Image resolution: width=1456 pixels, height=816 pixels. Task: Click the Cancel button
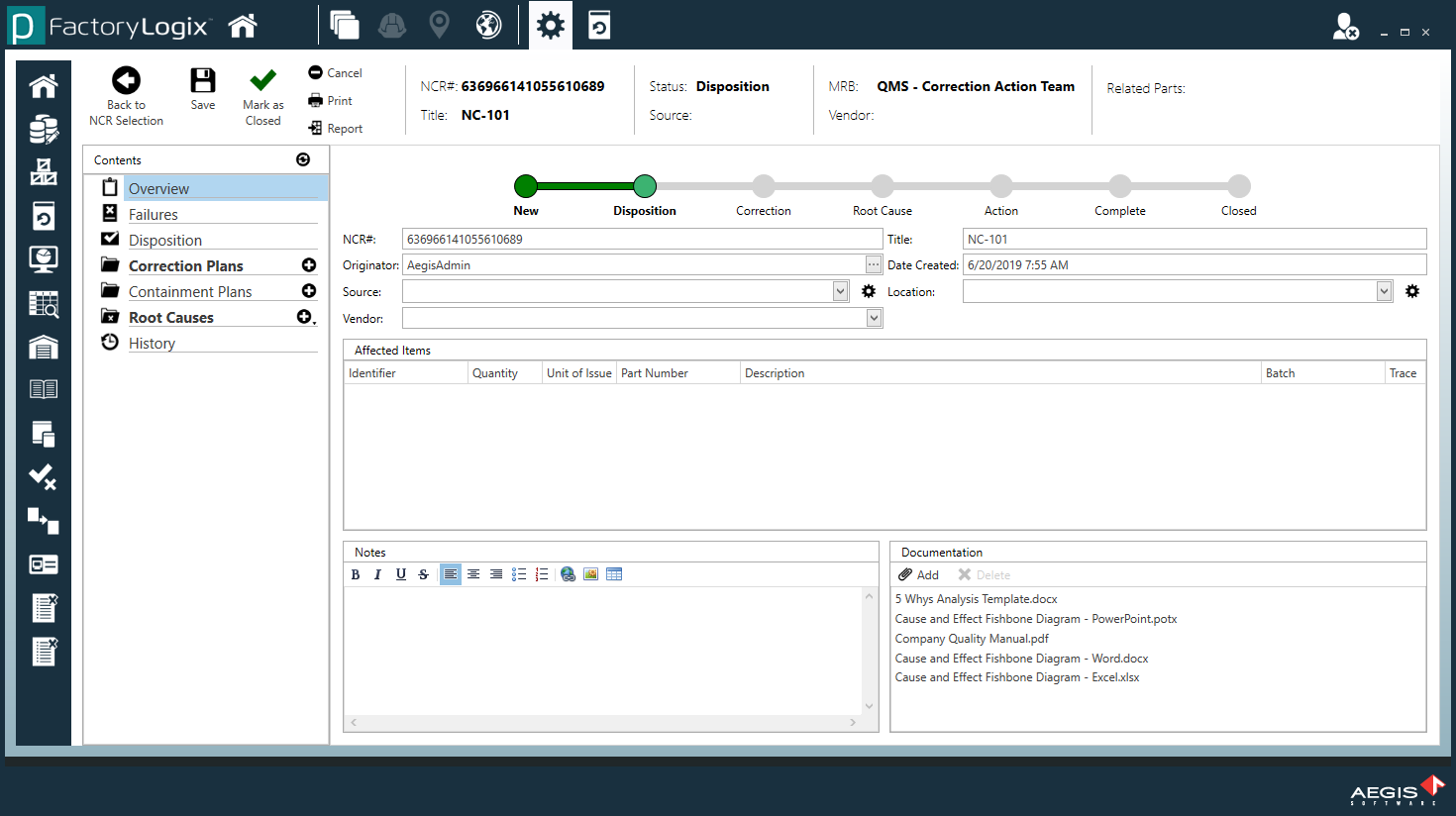(335, 73)
